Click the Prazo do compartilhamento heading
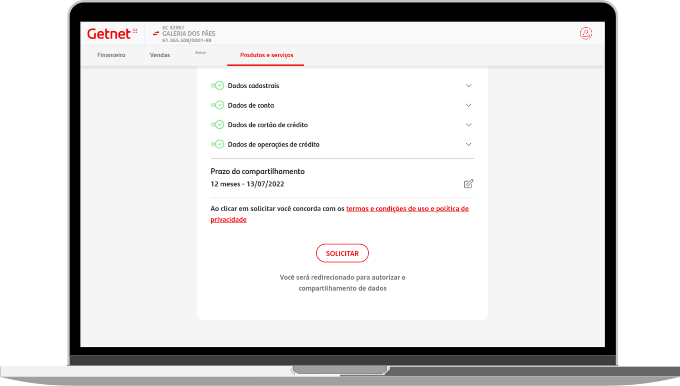The image size is (680, 386). (258, 171)
